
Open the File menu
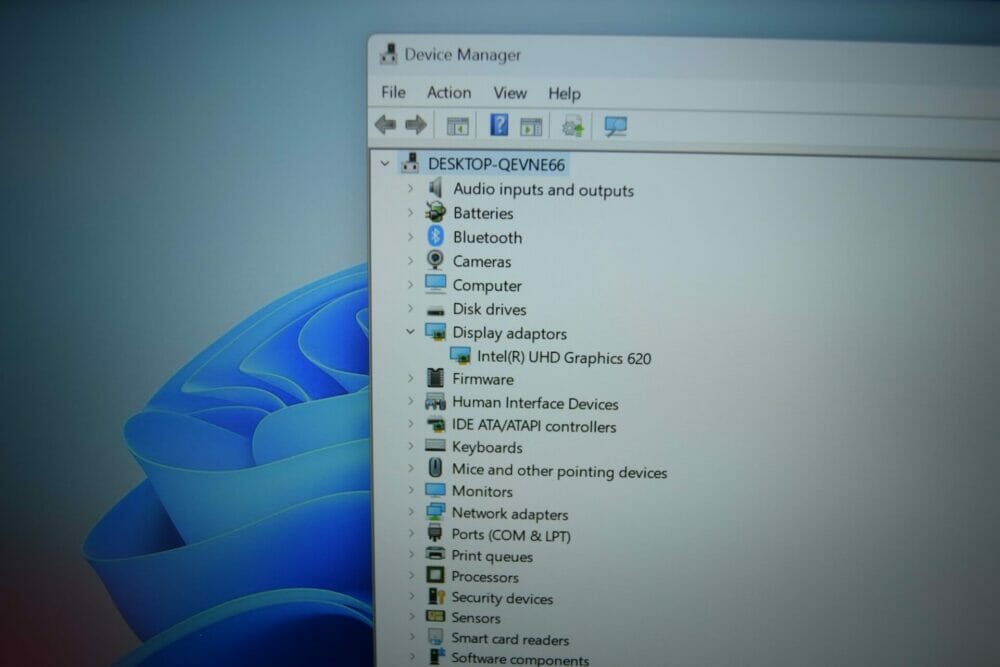393,92
